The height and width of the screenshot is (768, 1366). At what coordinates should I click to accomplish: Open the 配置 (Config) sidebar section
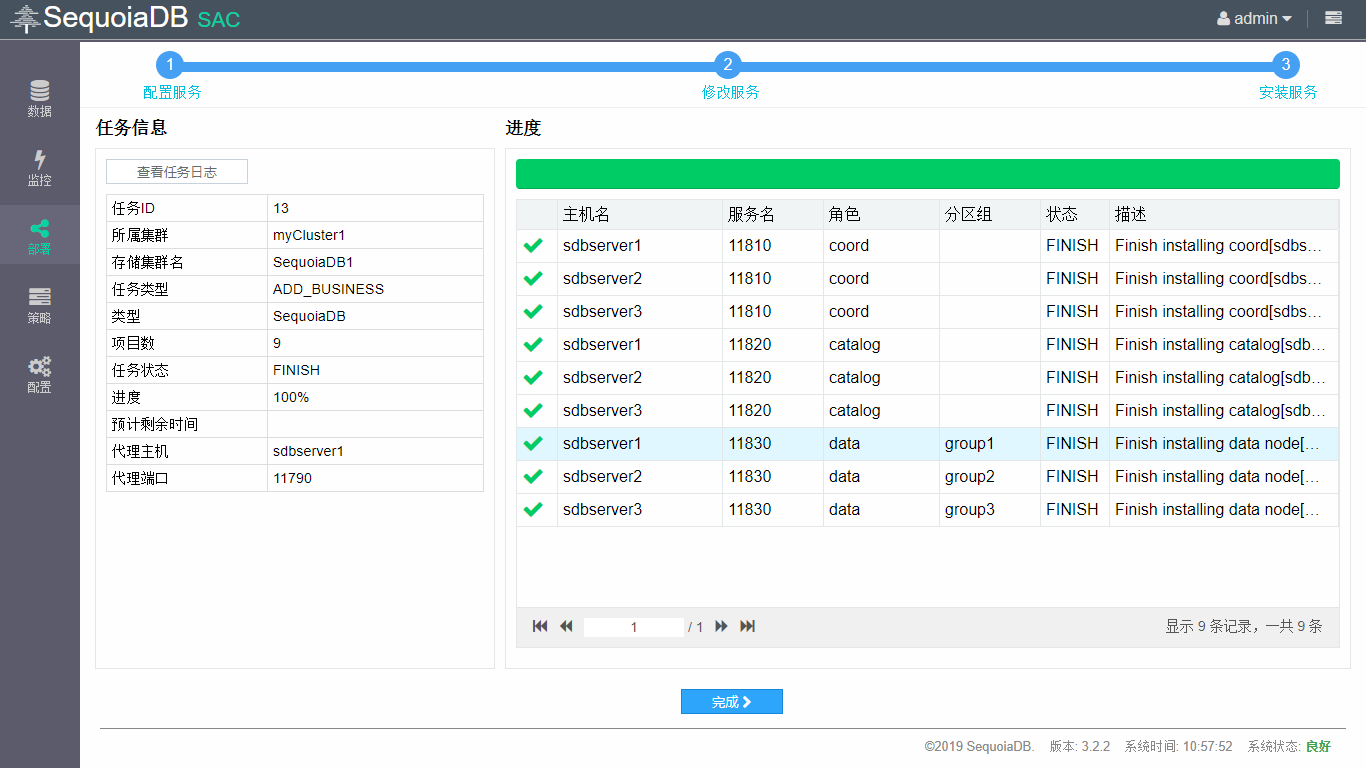click(x=39, y=374)
